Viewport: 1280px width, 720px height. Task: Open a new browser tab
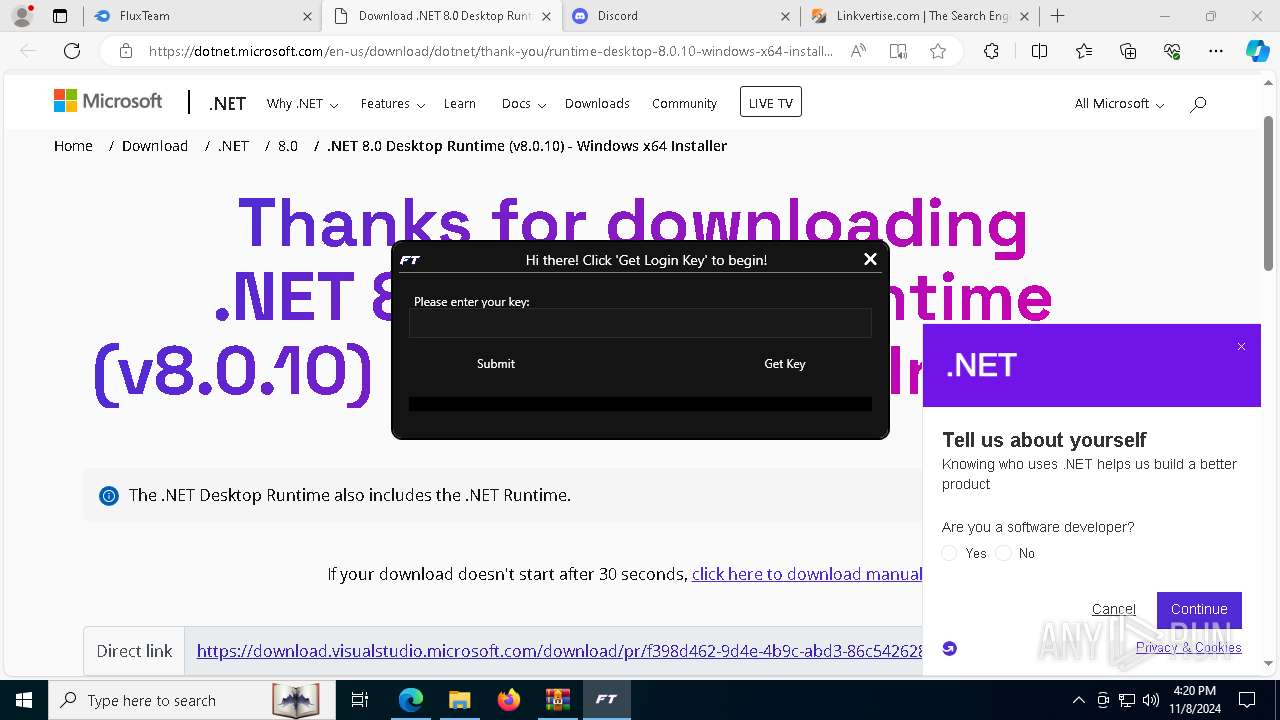(1057, 16)
